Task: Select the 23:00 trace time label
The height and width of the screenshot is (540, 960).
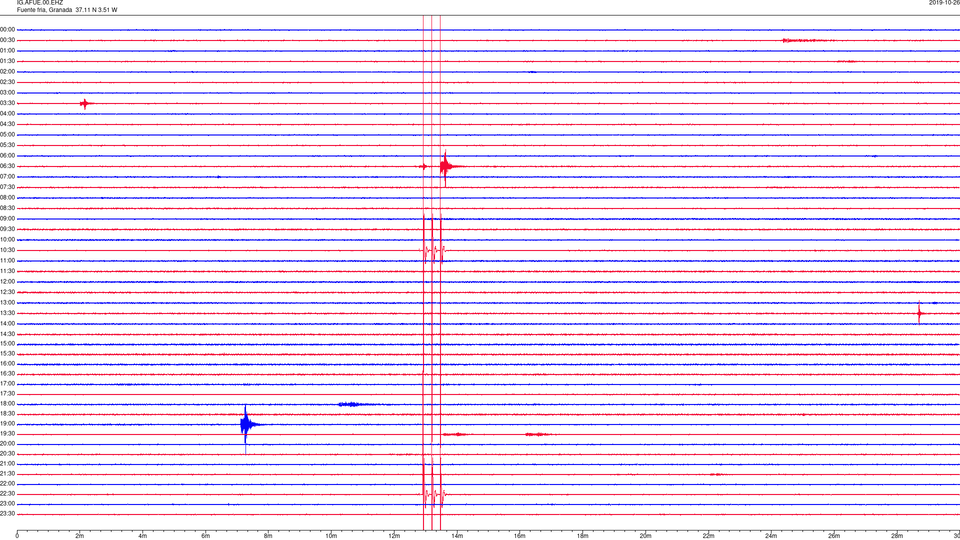Action: 7,504
